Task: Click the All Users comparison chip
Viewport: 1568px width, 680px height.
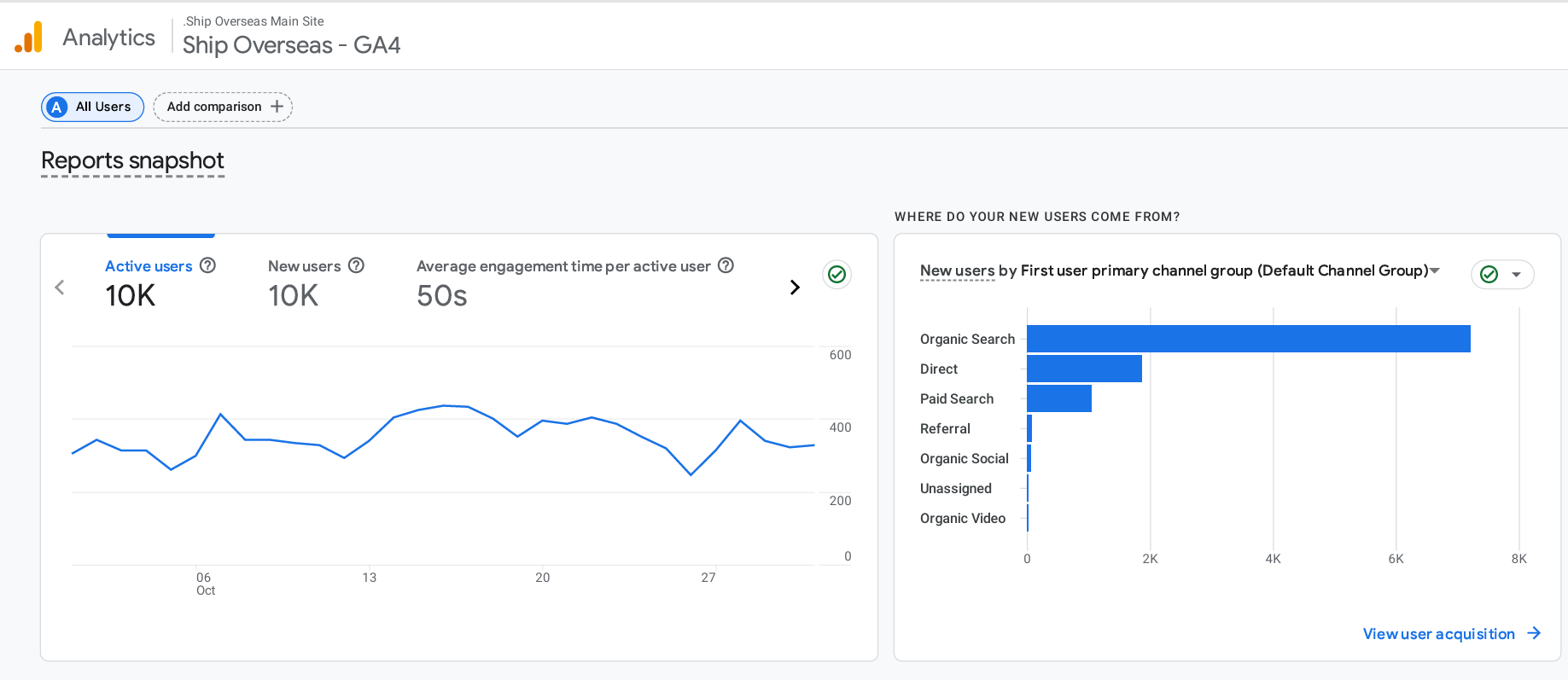Action: (x=93, y=107)
